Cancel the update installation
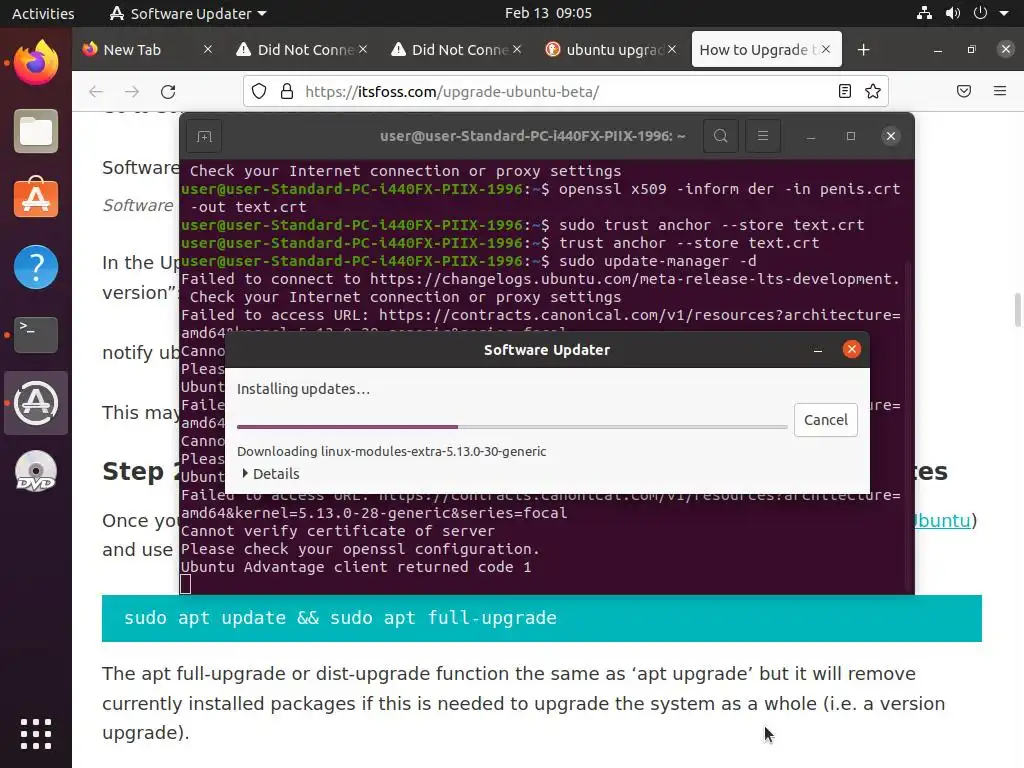Image resolution: width=1024 pixels, height=768 pixels. click(825, 420)
